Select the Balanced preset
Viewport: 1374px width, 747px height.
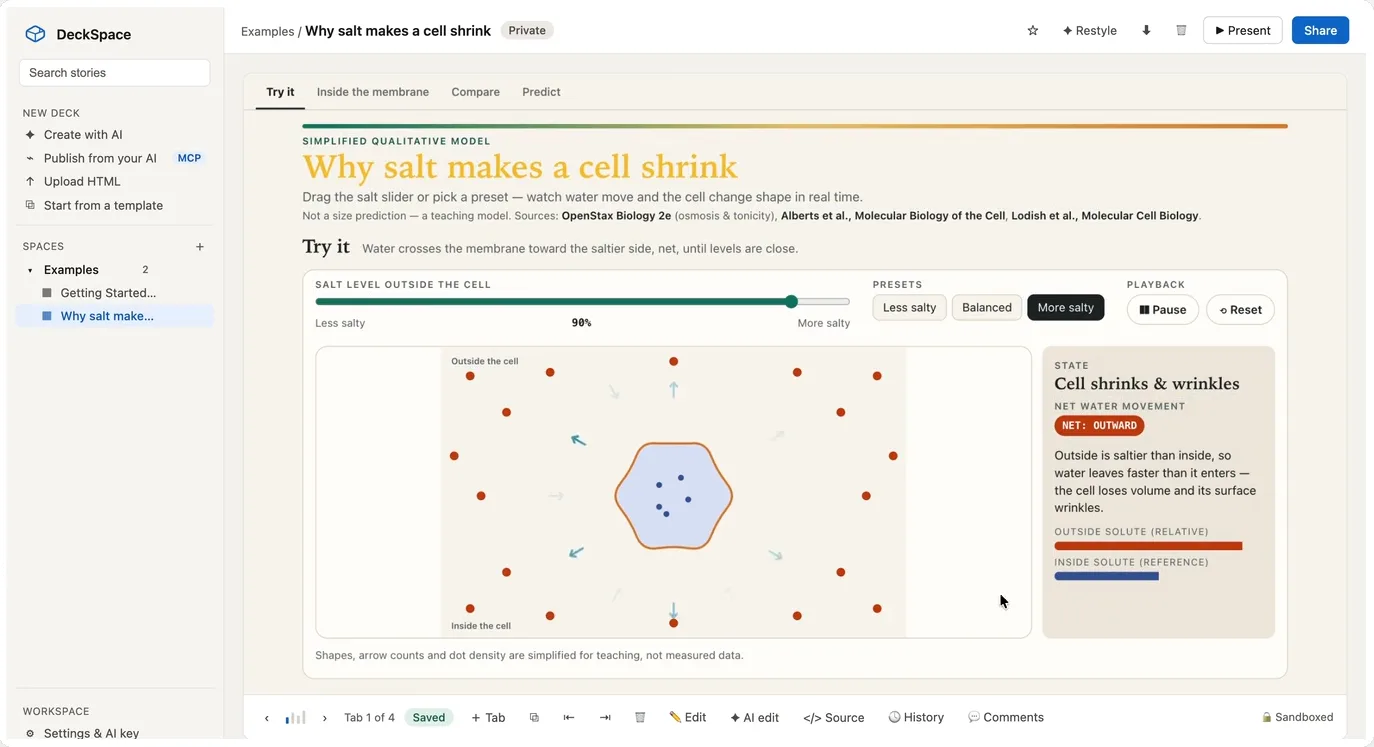pyautogui.click(x=987, y=307)
